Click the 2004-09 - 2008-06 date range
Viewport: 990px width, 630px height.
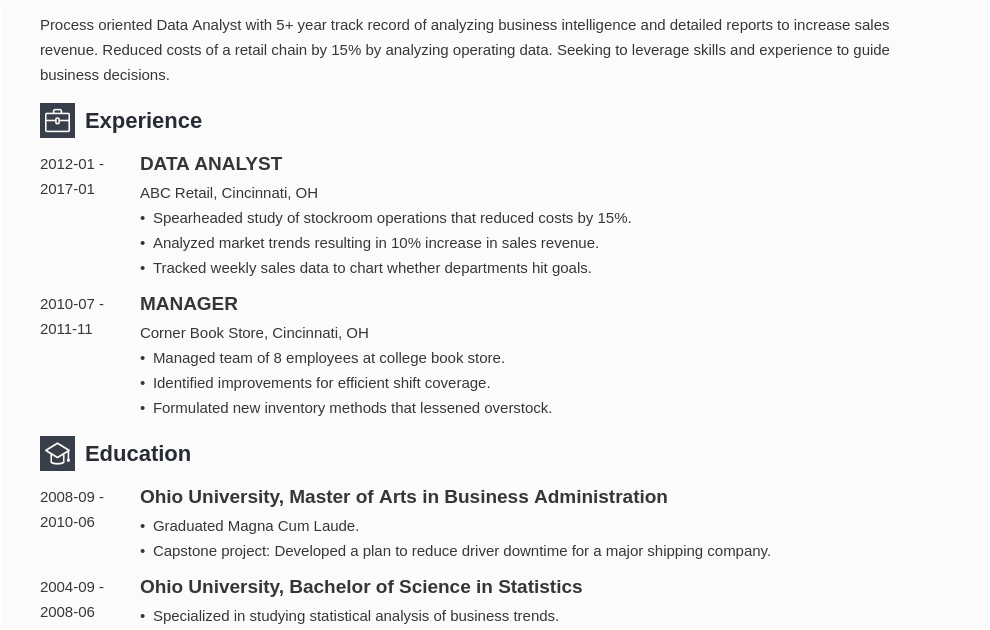pos(71,599)
